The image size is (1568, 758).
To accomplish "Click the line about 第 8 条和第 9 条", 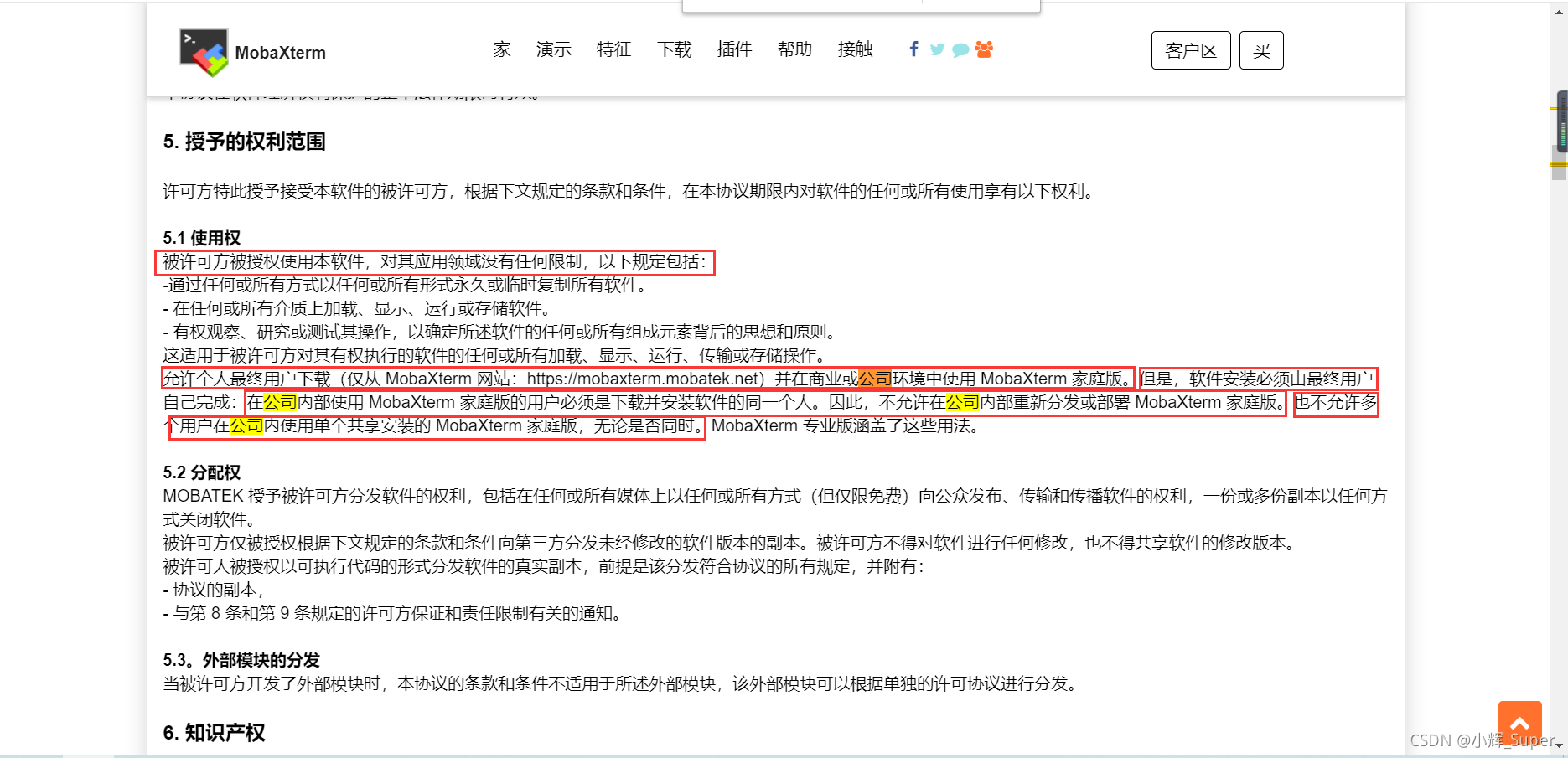I will coord(393,613).
